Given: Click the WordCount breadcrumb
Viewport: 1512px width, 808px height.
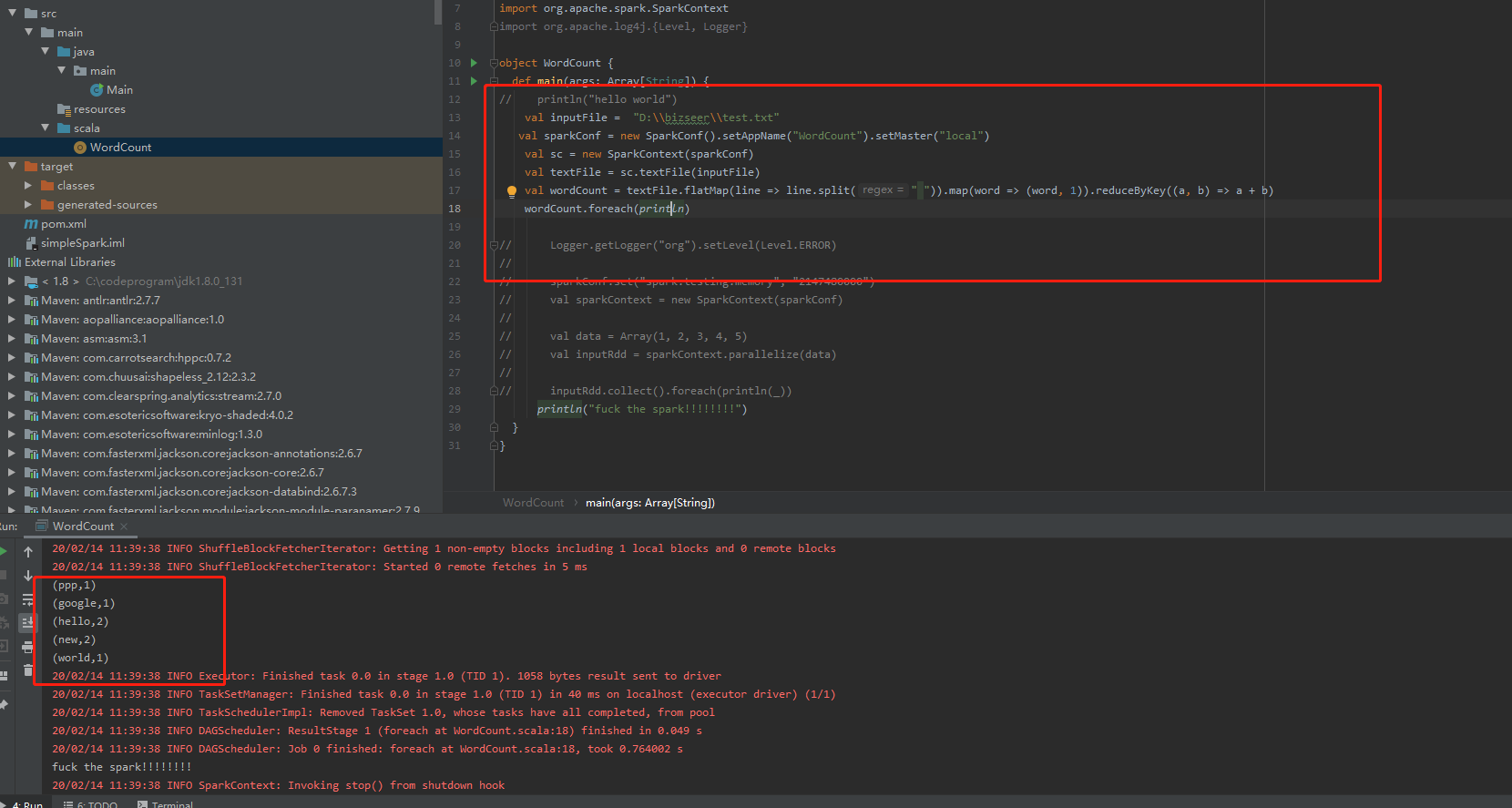Looking at the screenshot, I should 533,503.
